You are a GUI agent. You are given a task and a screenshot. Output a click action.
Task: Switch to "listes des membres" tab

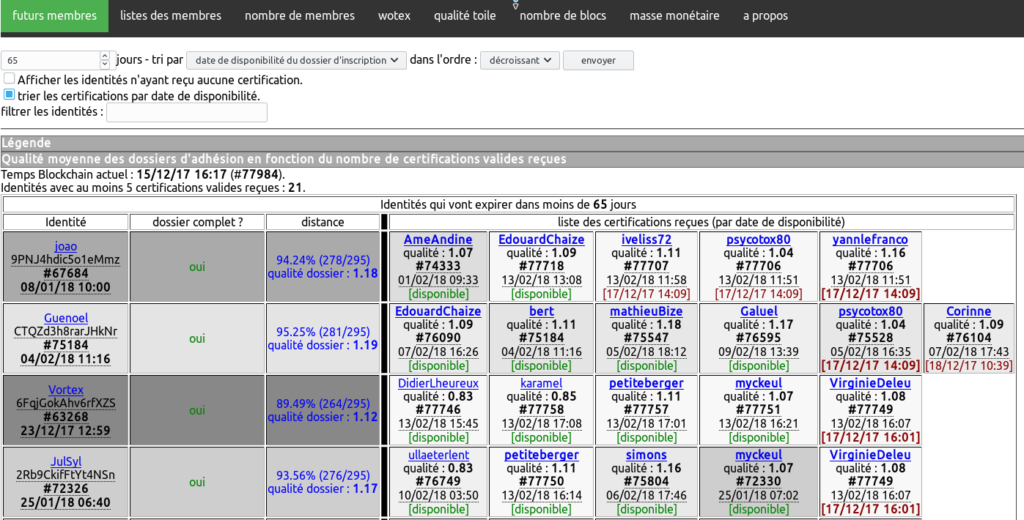[x=172, y=16]
